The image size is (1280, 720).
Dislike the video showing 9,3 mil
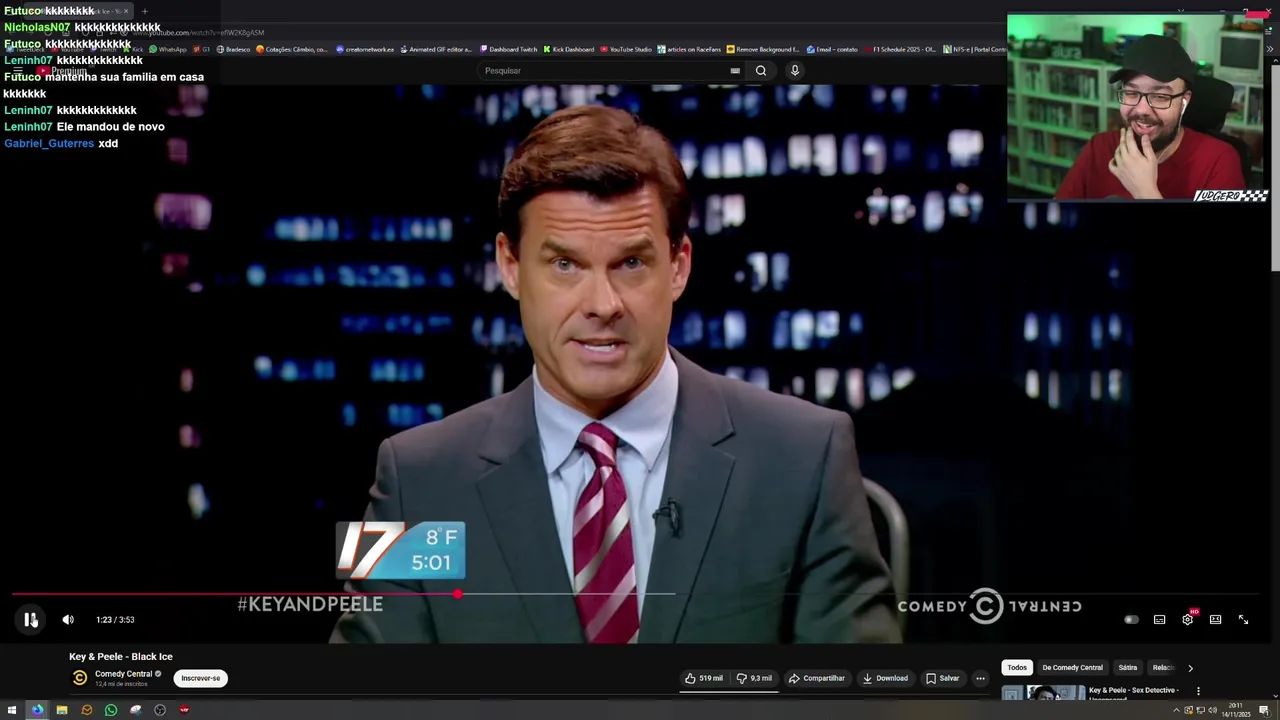[754, 678]
